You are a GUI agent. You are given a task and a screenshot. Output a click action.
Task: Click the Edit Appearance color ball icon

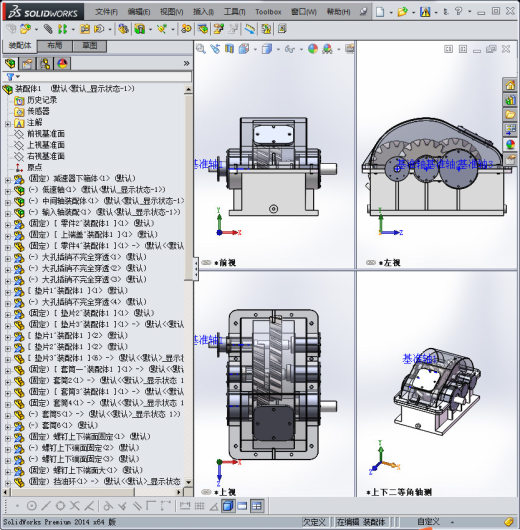coord(313,49)
